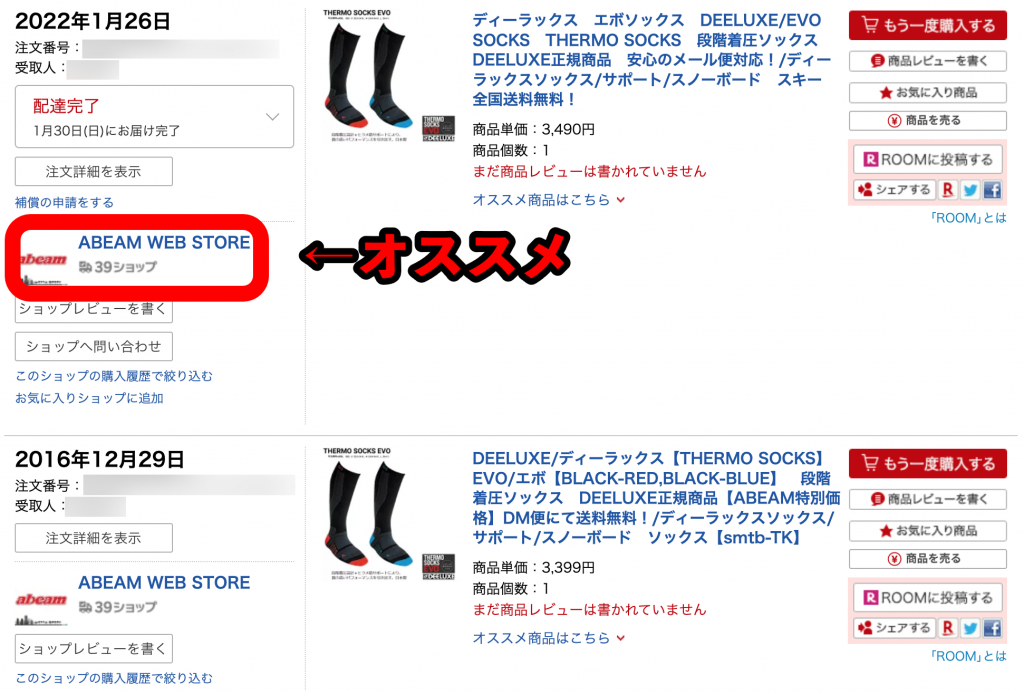The image size is (1024, 694).
Task: Click Rakuten R share icon for 2016 order
Action: pos(948,628)
